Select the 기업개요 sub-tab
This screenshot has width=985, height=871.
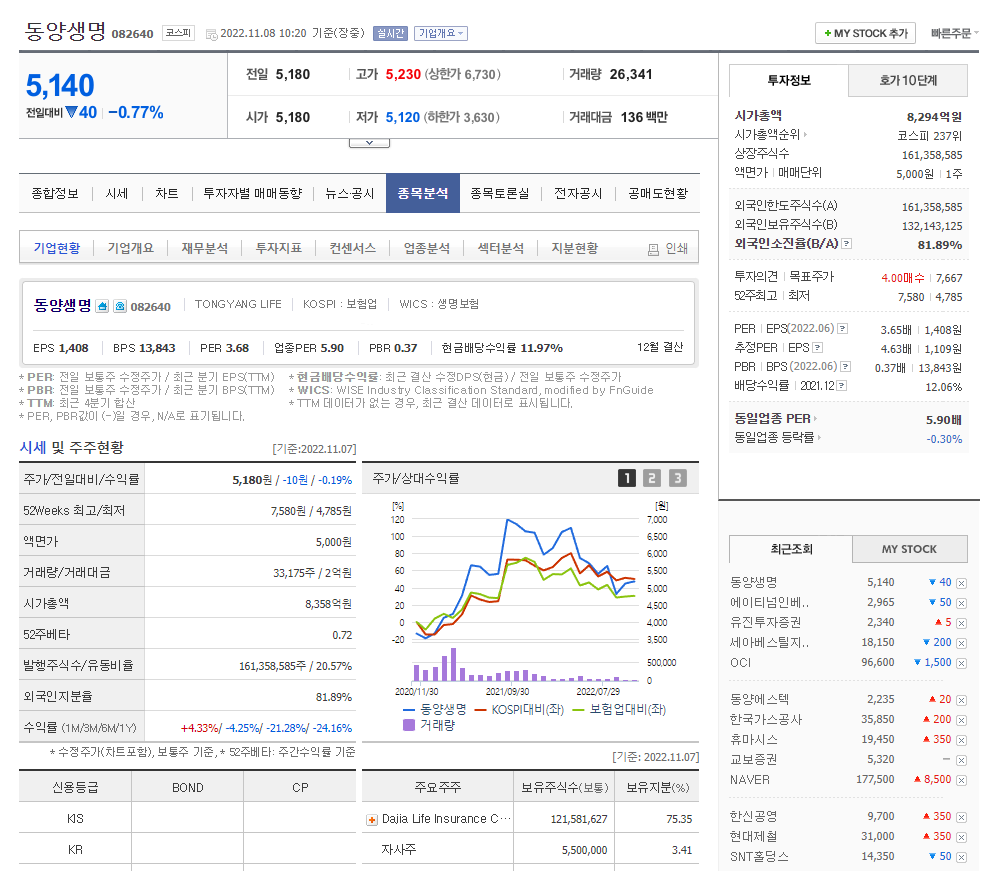(131, 248)
